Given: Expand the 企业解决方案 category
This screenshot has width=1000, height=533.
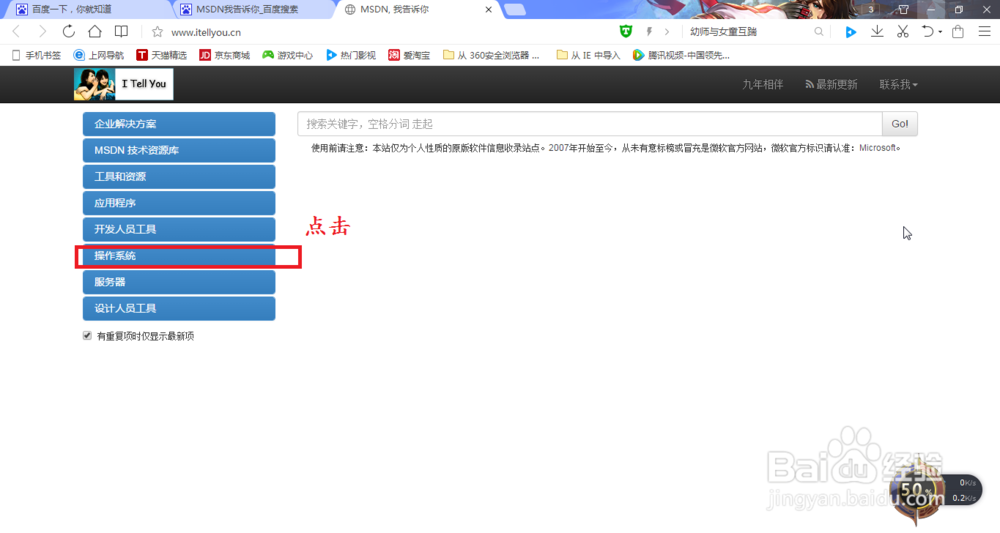Looking at the screenshot, I should [179, 124].
